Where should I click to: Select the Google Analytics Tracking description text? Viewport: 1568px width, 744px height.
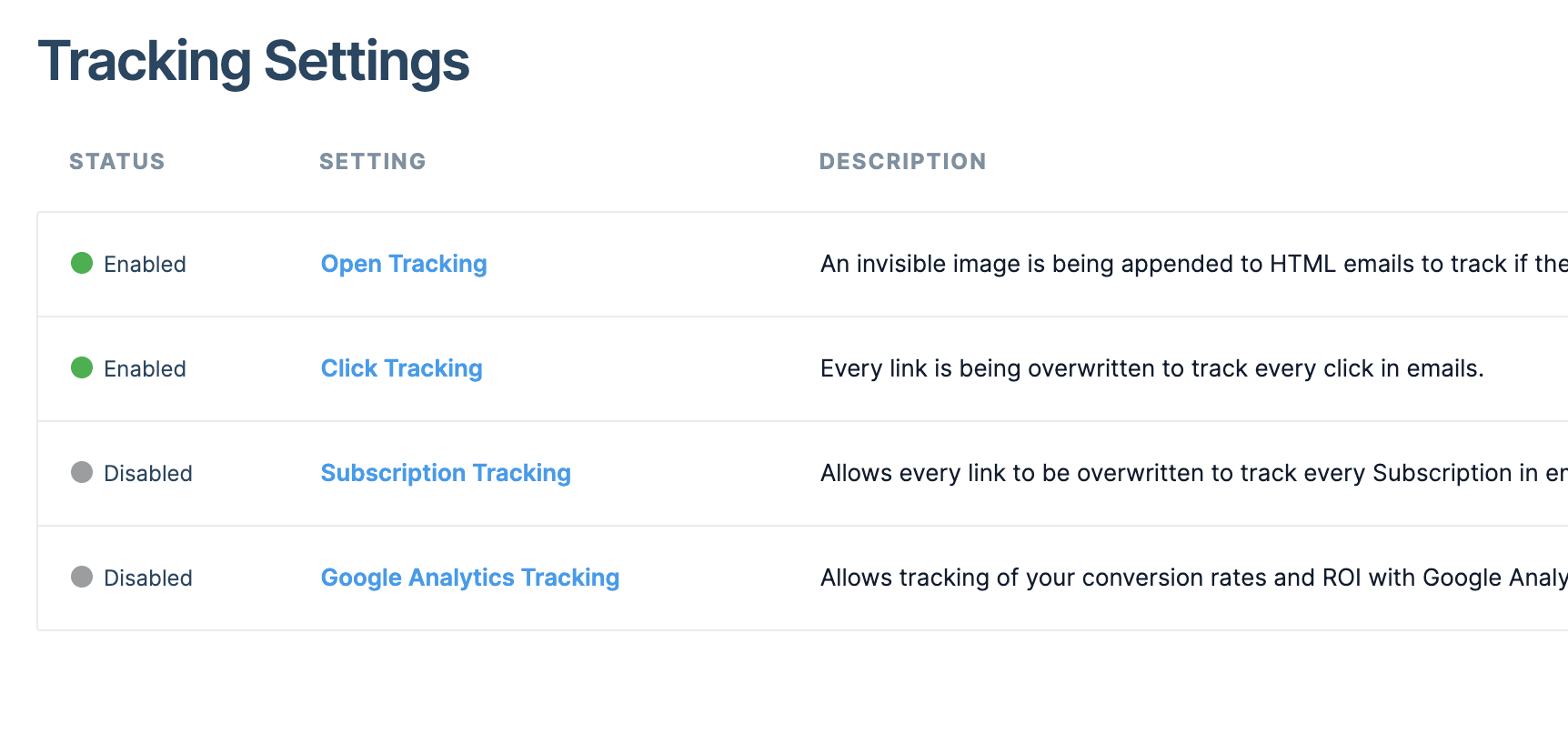point(1137,578)
